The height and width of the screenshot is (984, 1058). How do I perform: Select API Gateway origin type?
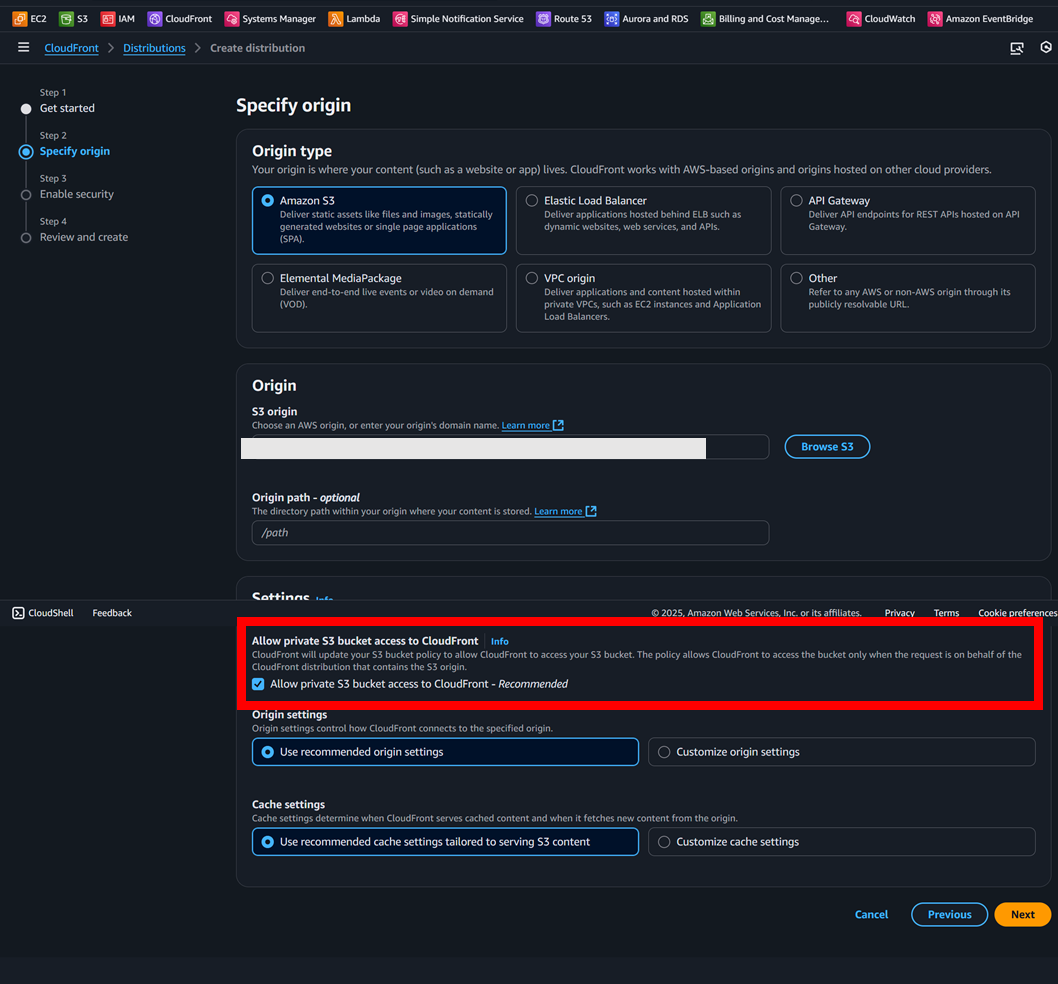(908, 220)
